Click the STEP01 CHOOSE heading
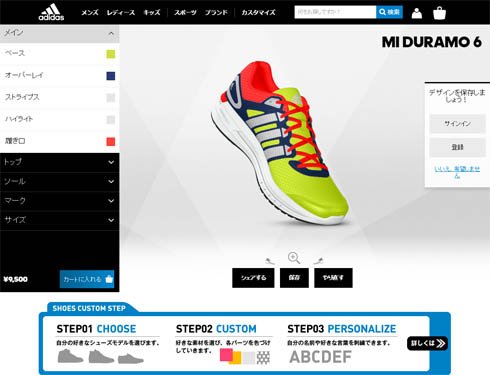 pyautogui.click(x=96, y=329)
